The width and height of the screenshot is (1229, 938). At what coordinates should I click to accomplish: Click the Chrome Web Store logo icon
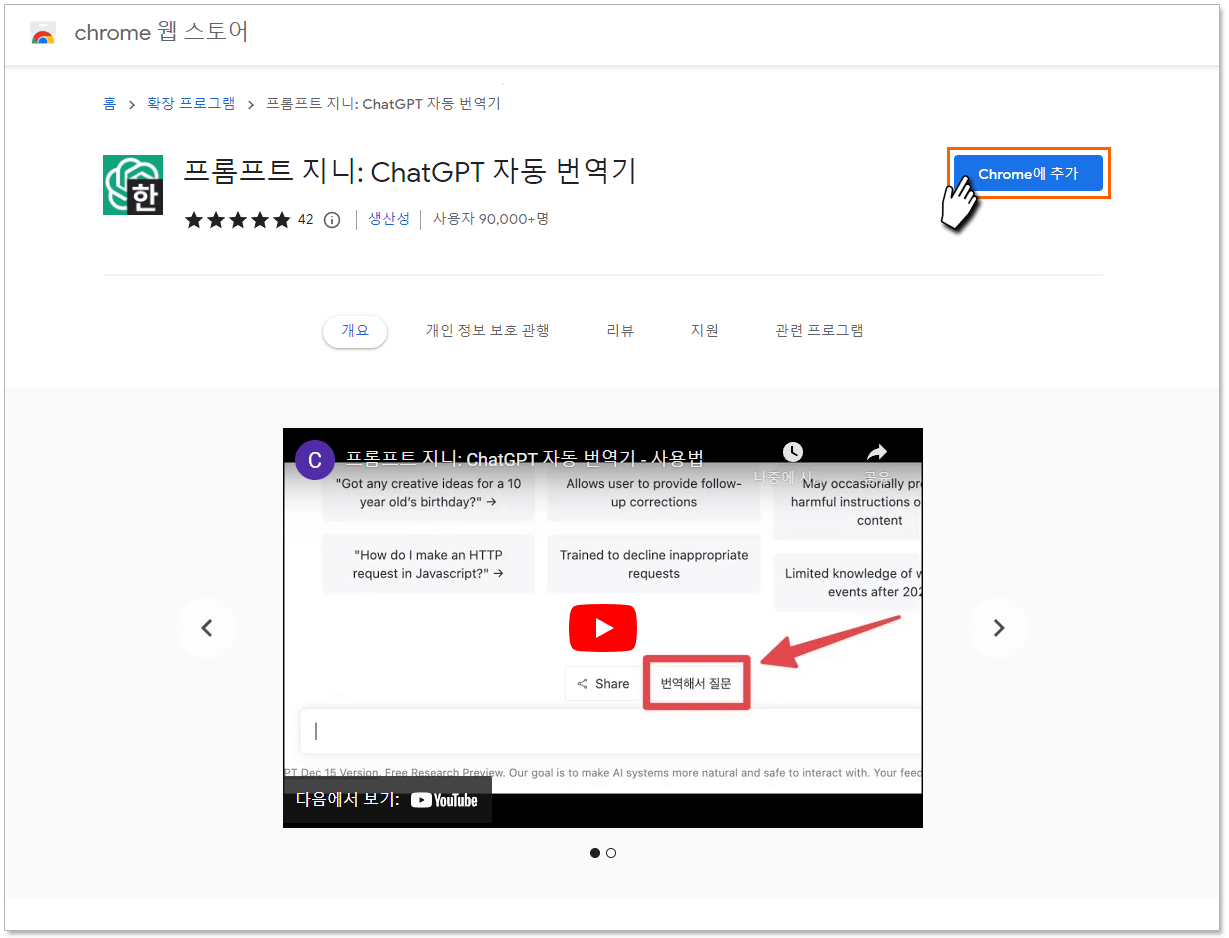pos(42,32)
